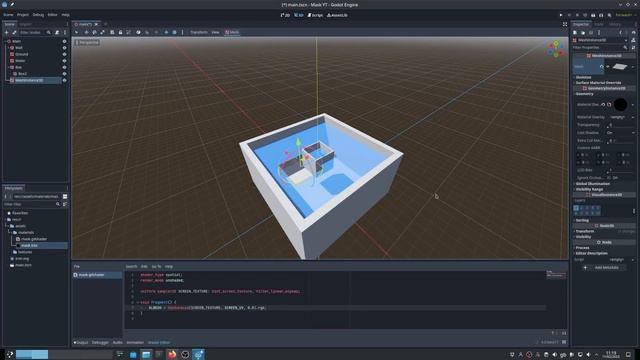This screenshot has width=640, height=360.
Task: Hide the Water node
Action: point(64,61)
